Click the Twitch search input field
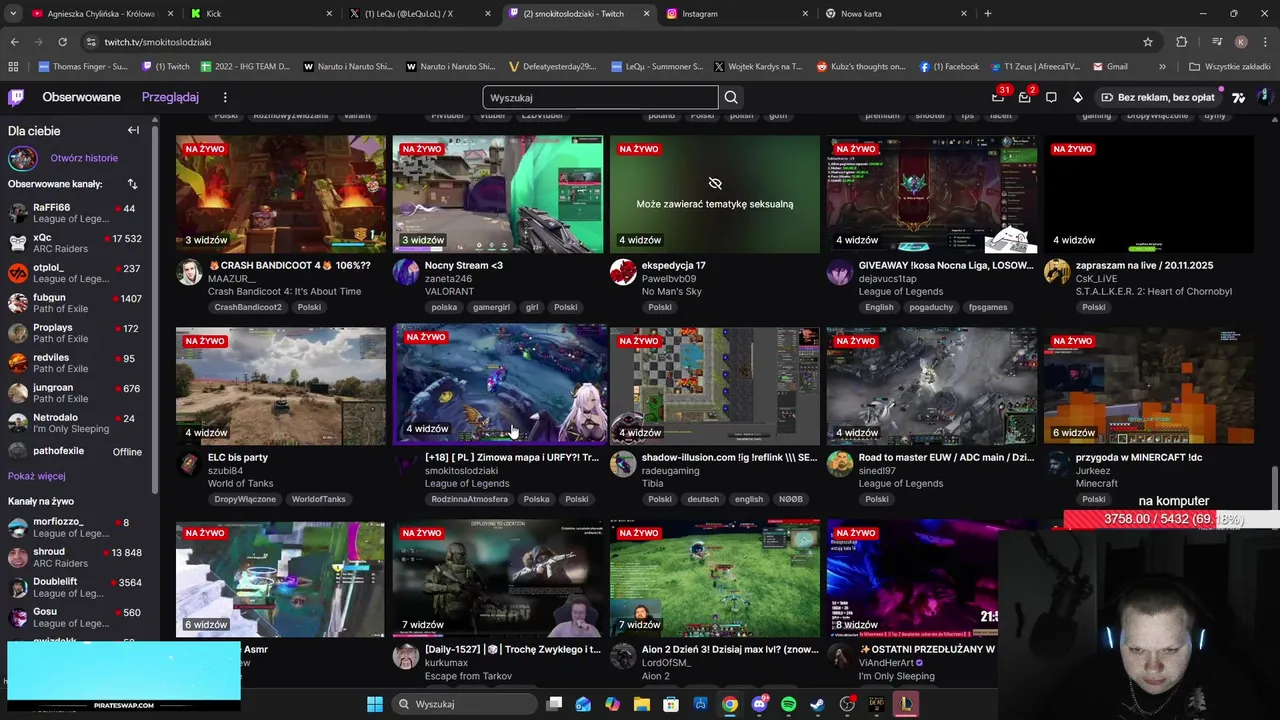Image resolution: width=1280 pixels, height=720 pixels. coord(600,97)
